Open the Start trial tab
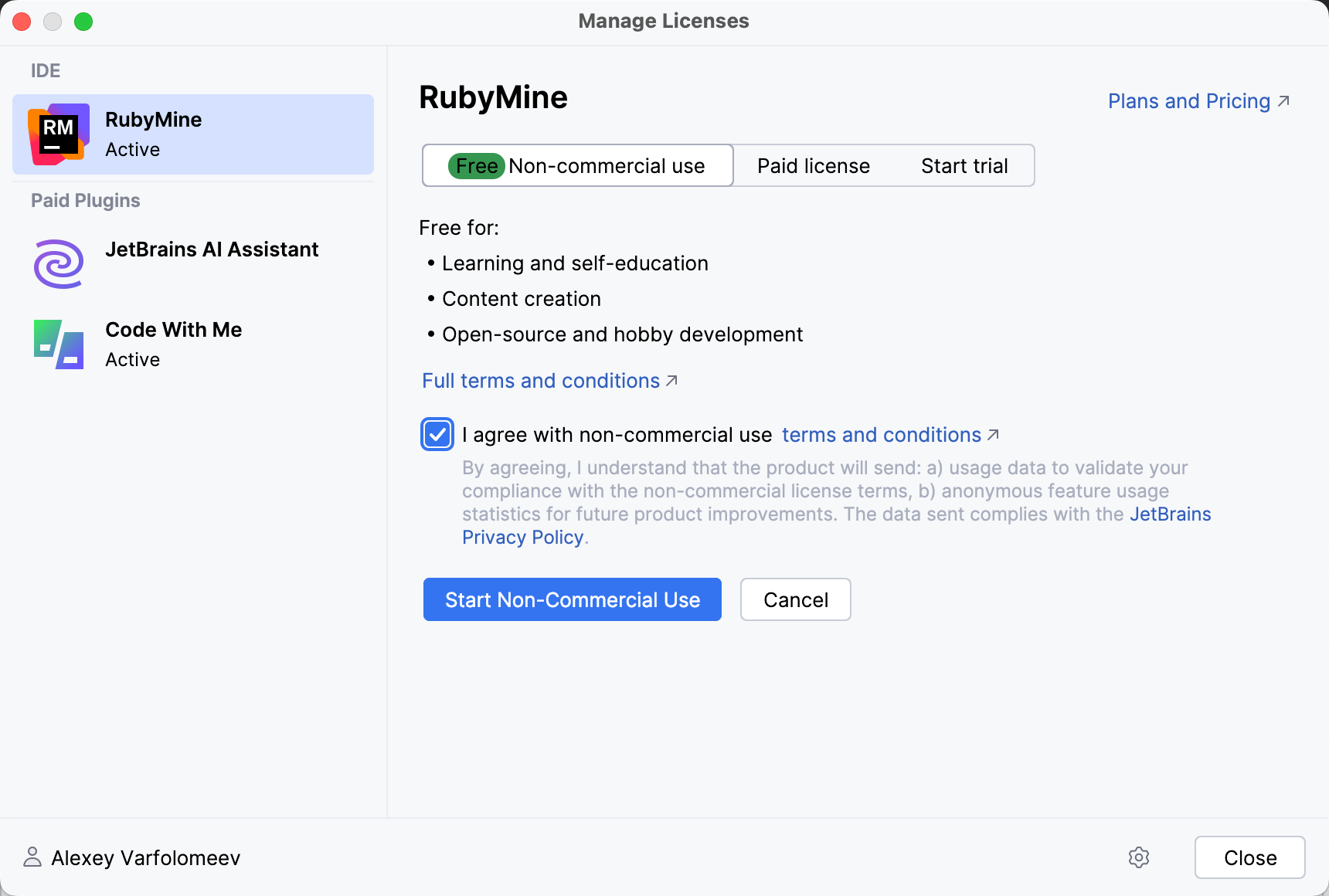 coord(964,165)
